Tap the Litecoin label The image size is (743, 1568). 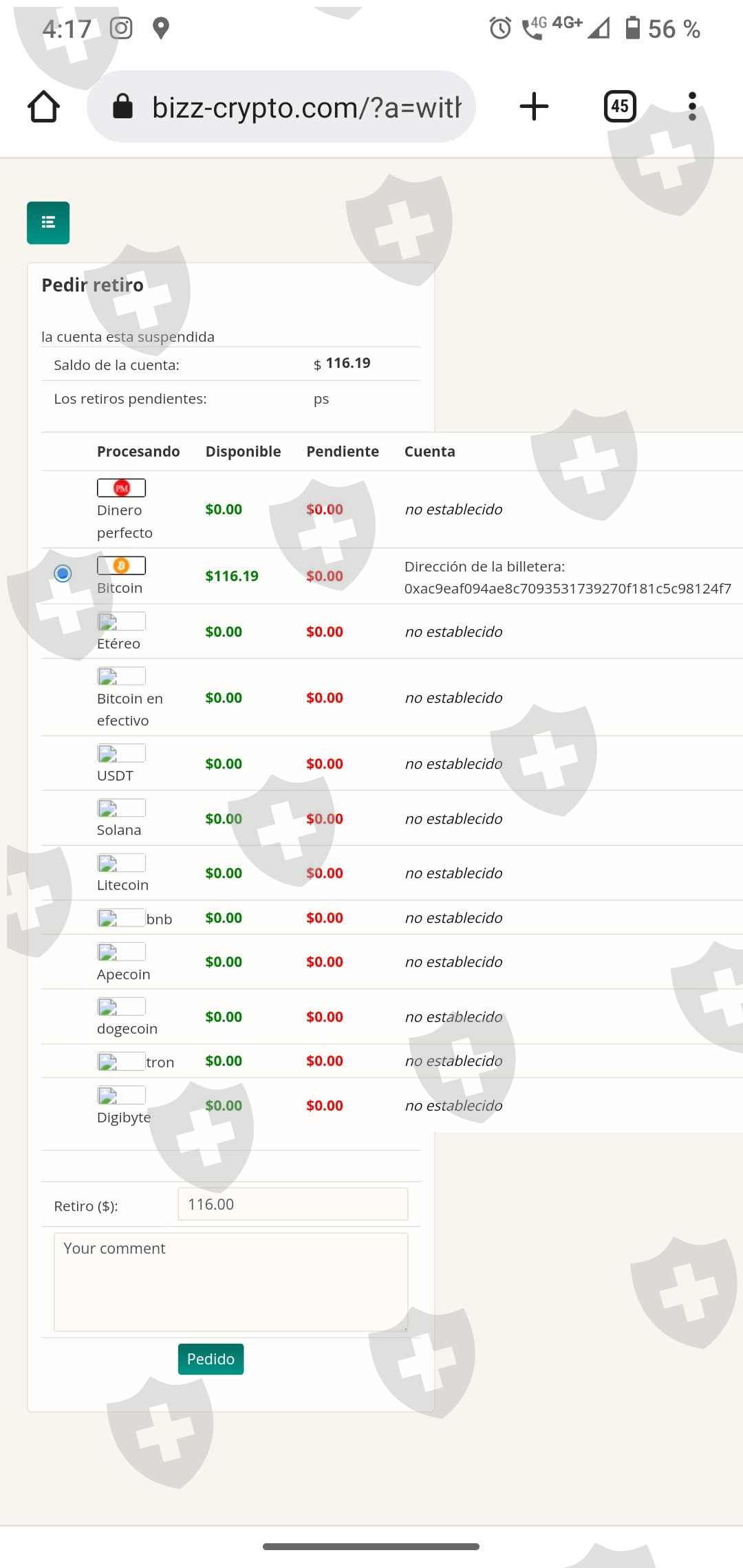(122, 885)
